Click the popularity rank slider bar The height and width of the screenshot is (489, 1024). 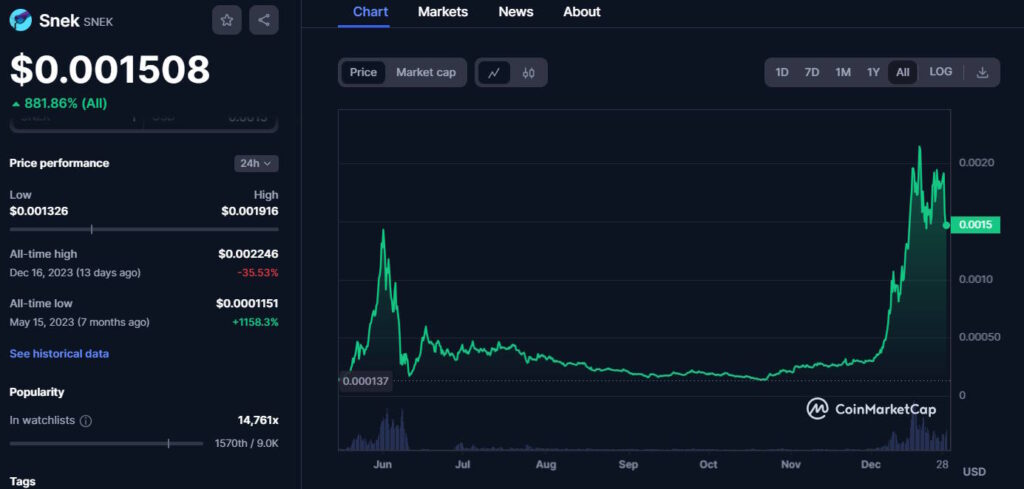(106, 443)
